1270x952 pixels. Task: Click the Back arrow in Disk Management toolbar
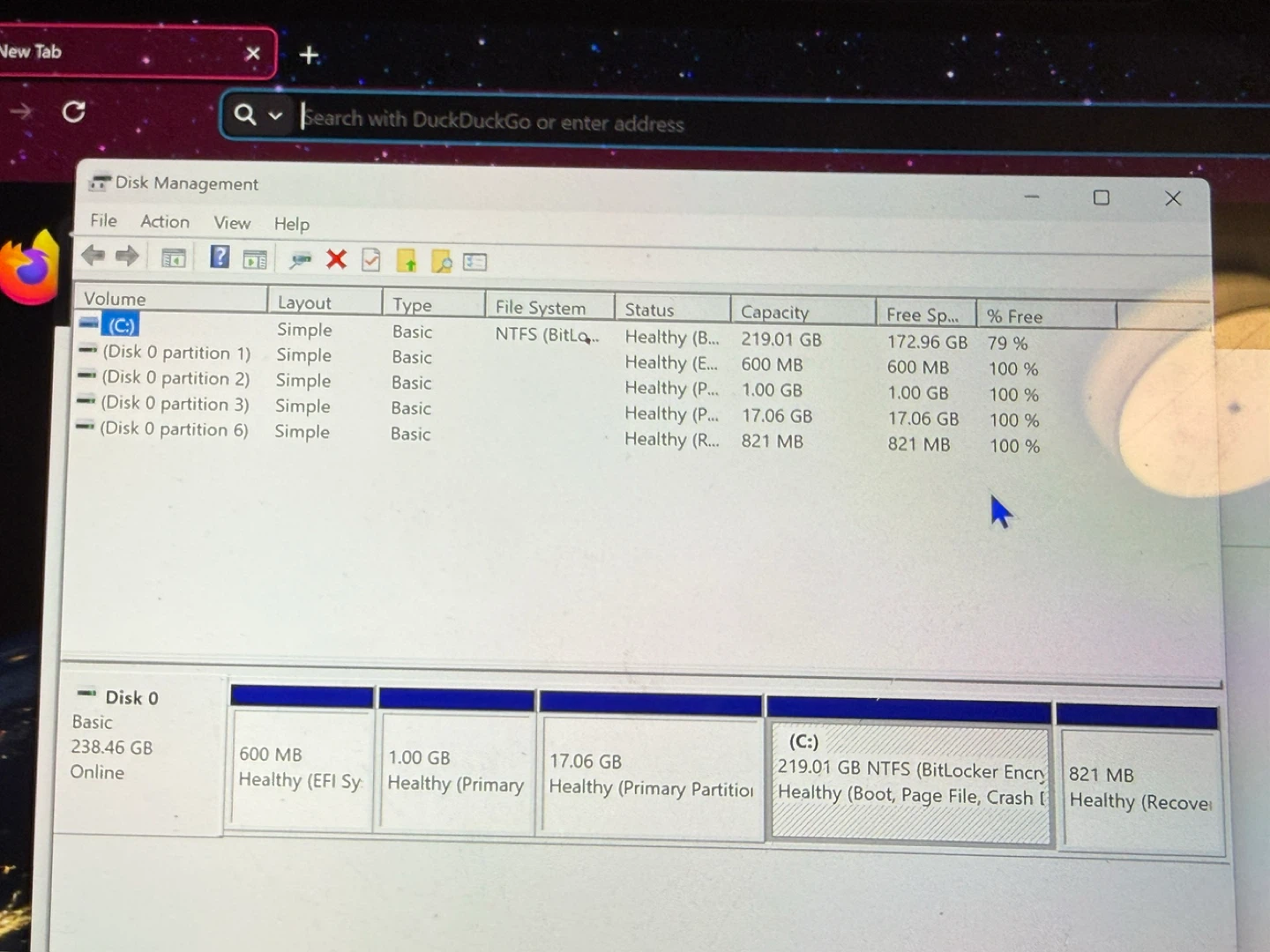click(93, 257)
